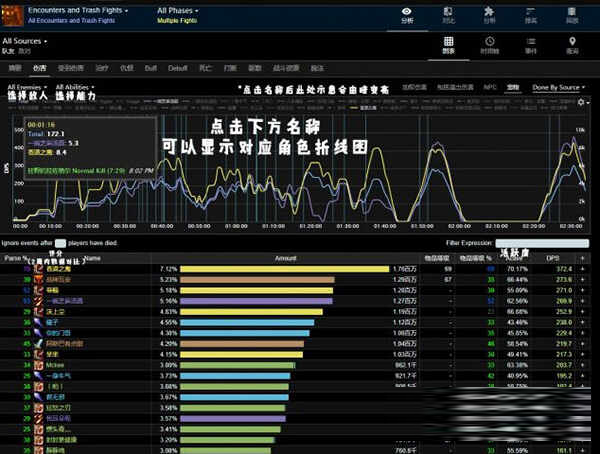Open the 事件 events view icon
Screen dimensions: 600x454
pos(531,44)
